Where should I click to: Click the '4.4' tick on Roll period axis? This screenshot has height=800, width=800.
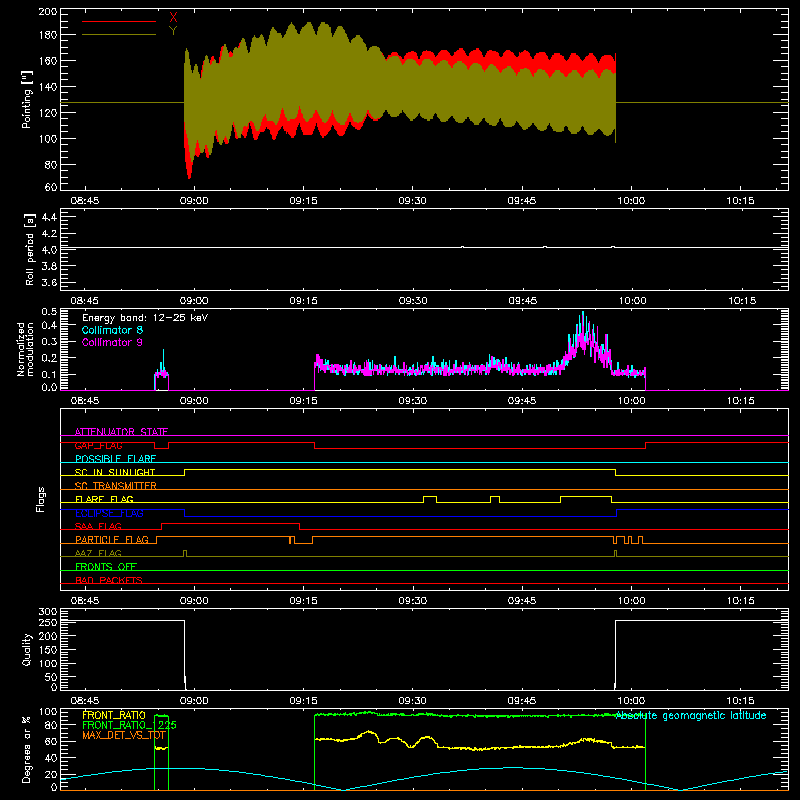click(x=49, y=217)
